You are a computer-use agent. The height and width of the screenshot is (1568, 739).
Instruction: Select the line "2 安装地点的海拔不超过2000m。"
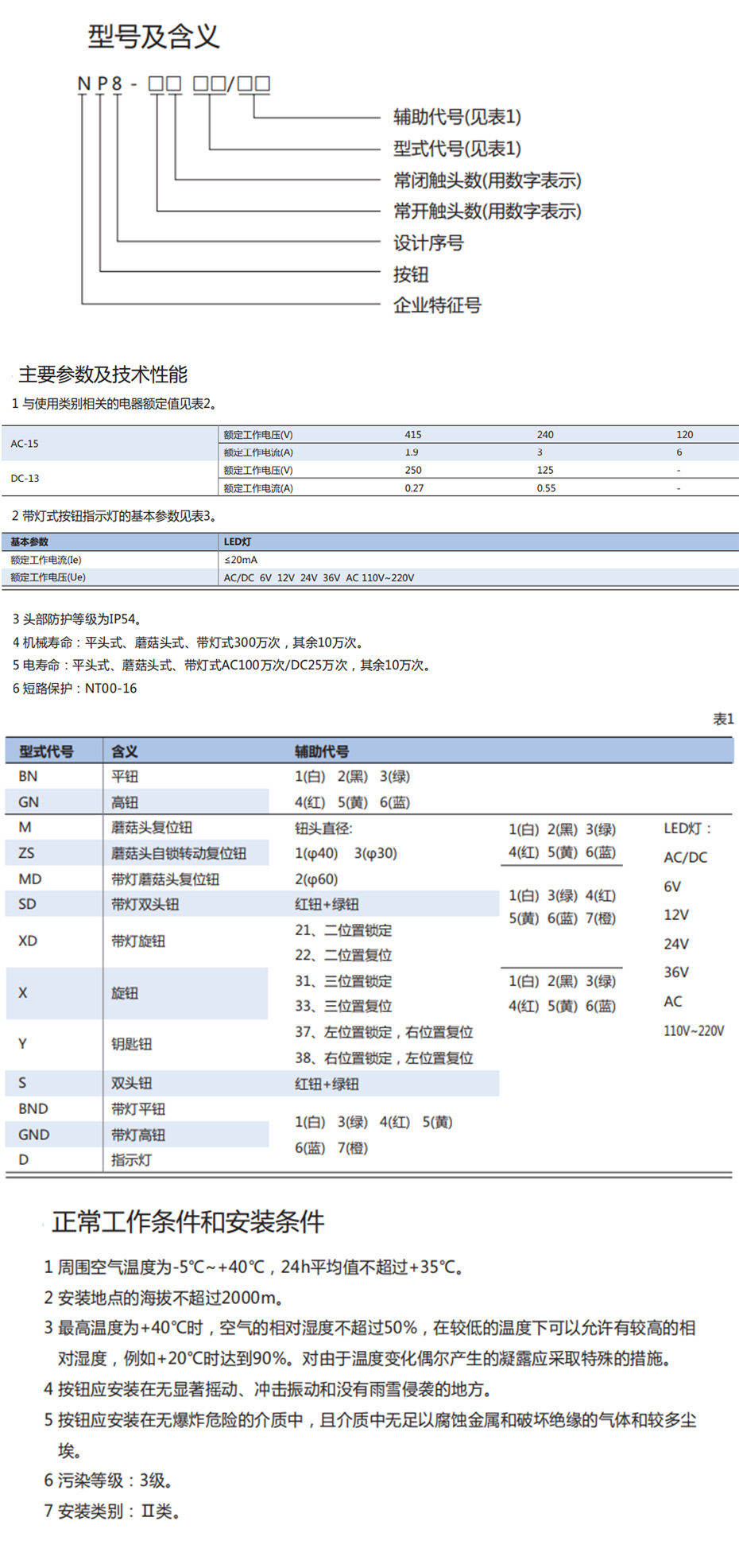click(164, 1298)
